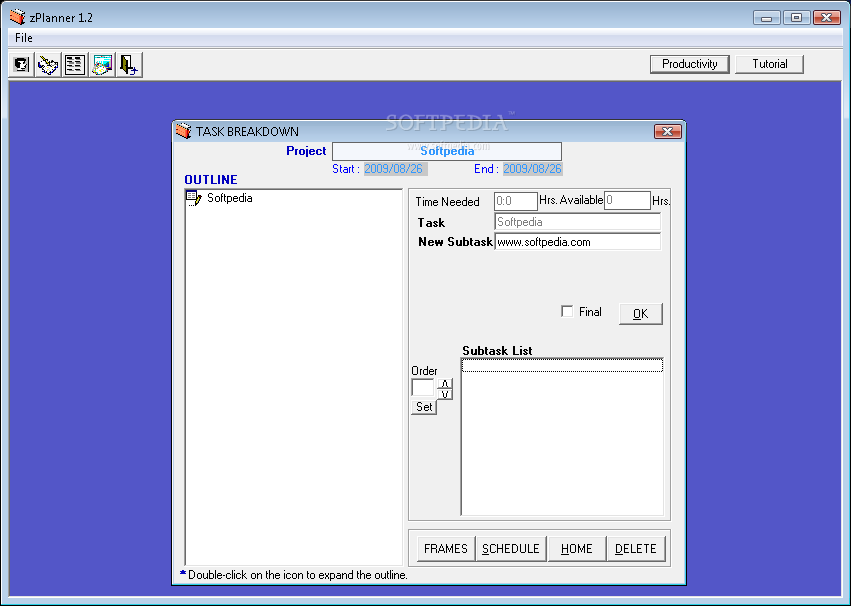Click the first toolbar icon with the chess piece
The width and height of the screenshot is (851, 606).
(x=21, y=65)
